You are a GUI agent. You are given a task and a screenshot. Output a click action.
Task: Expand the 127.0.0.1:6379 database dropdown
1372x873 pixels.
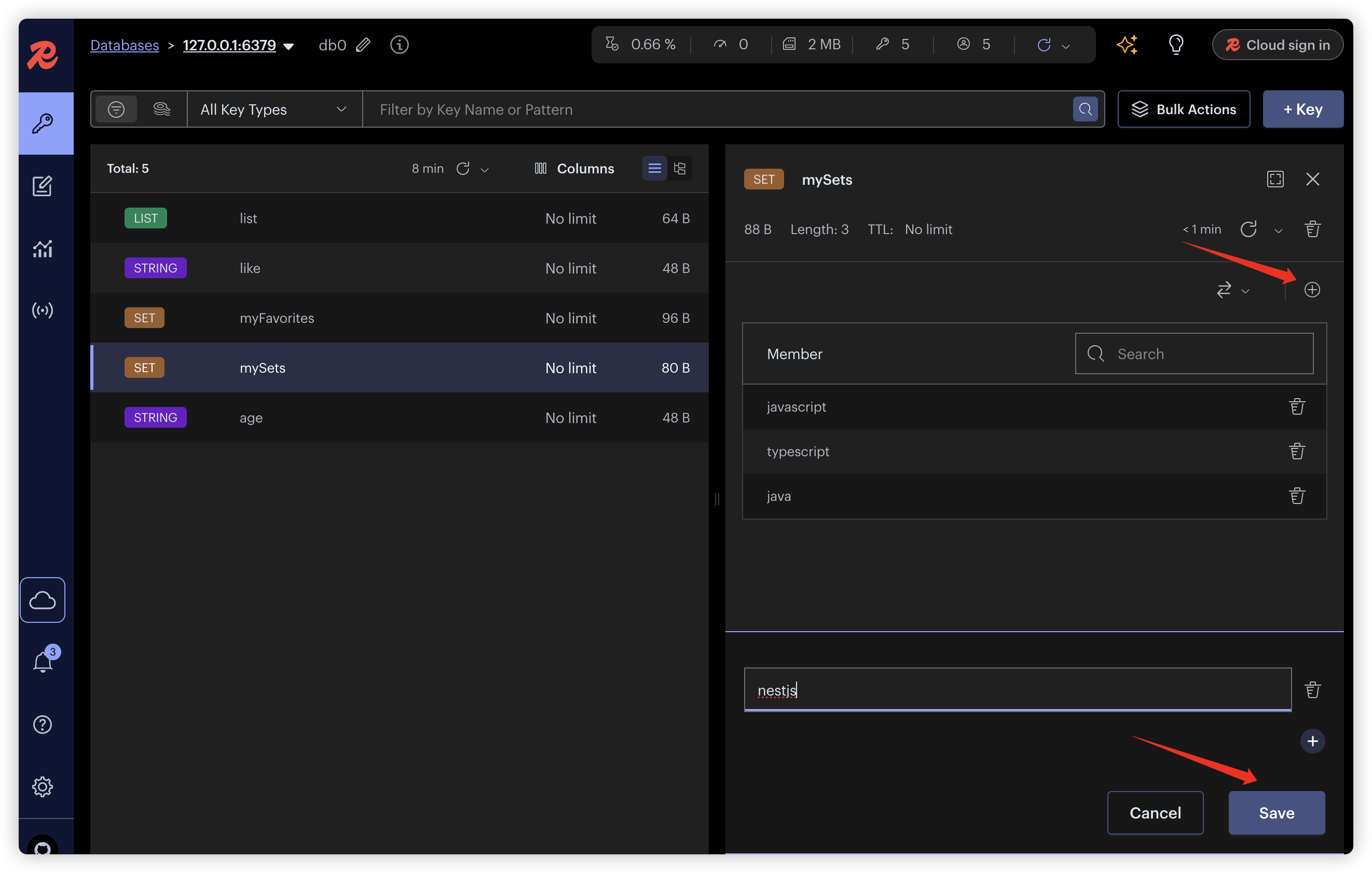(x=289, y=46)
